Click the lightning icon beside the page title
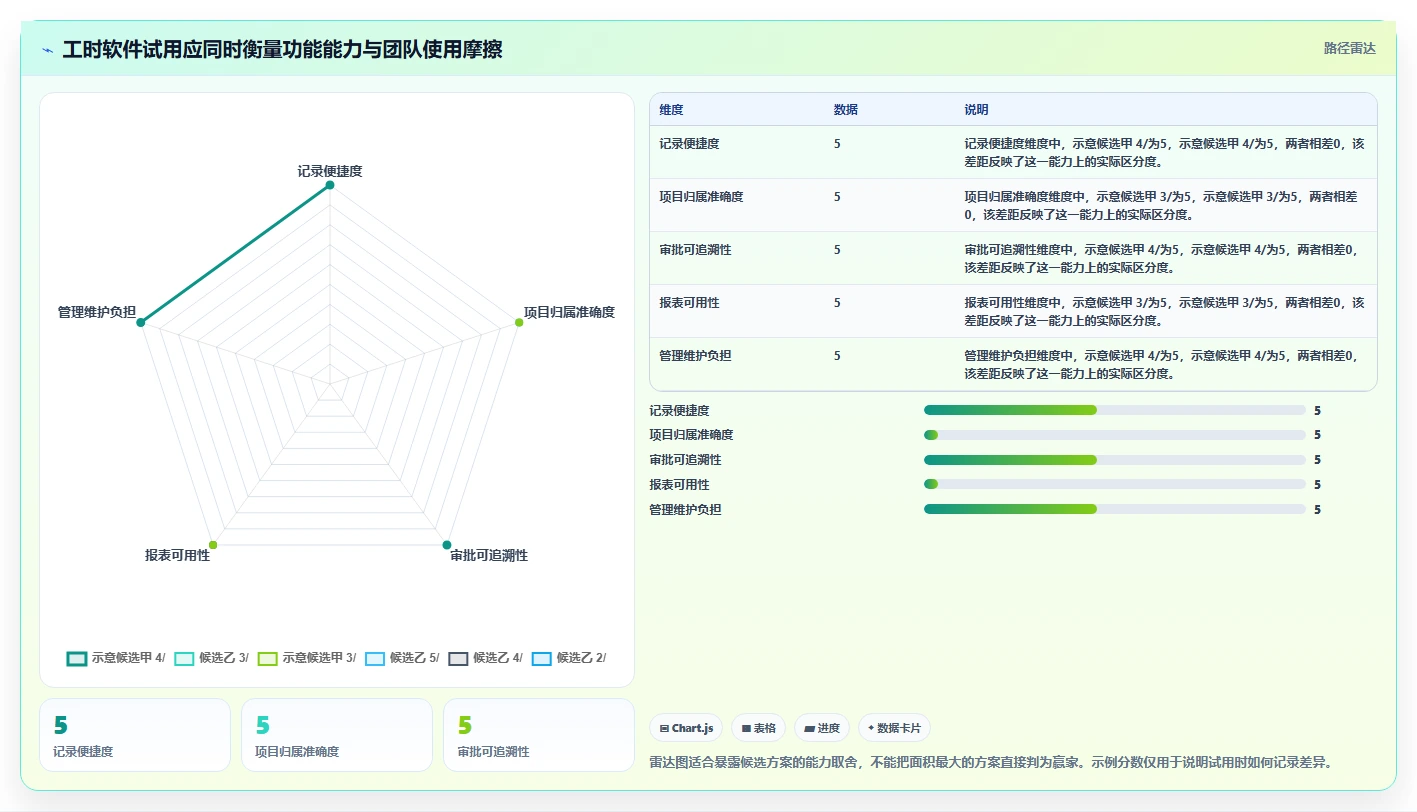The image size is (1417, 812). (x=48, y=50)
